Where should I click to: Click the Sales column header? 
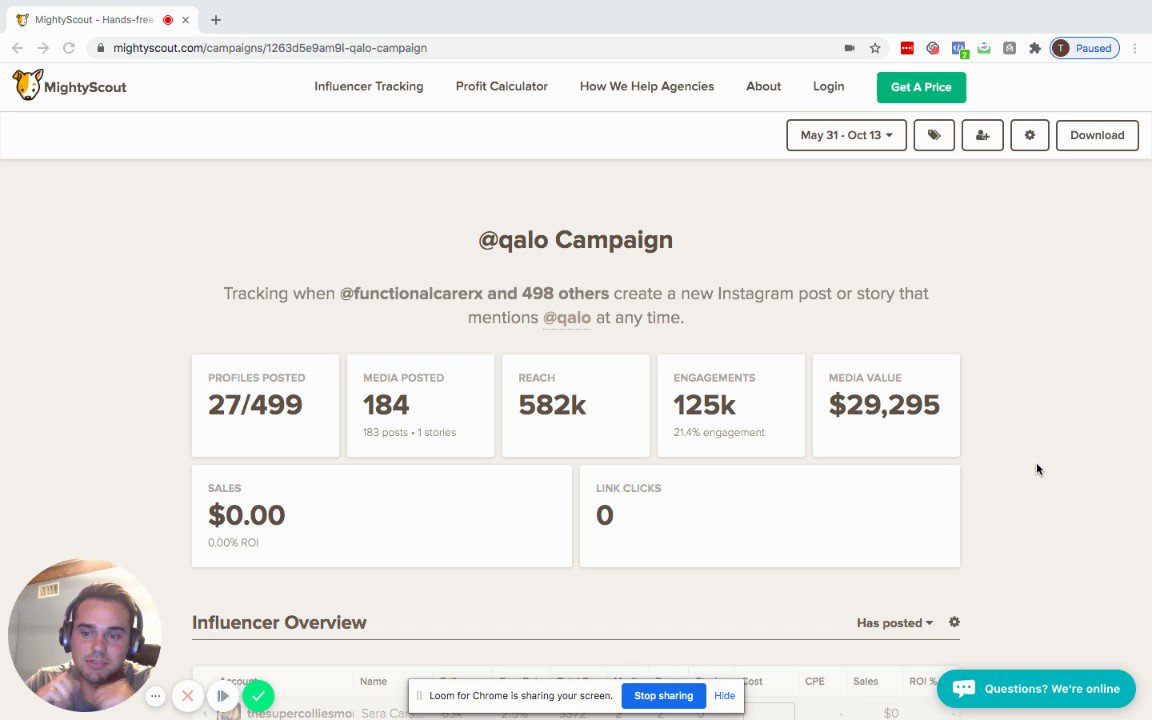[x=865, y=681]
